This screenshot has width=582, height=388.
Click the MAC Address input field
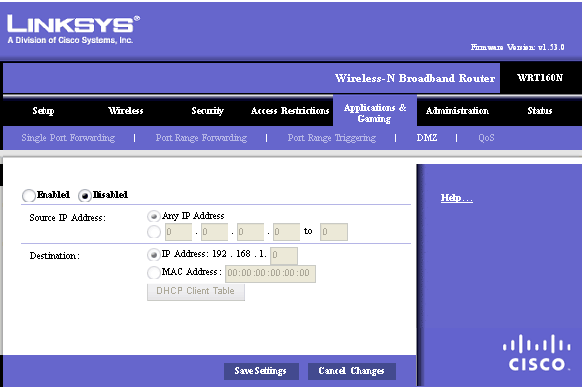(270, 274)
